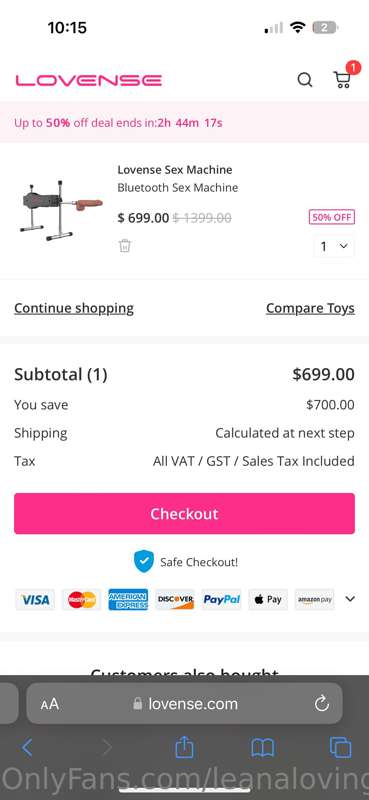Reload the page with refresh icon
Screen dimensions: 369x800
click(322, 704)
